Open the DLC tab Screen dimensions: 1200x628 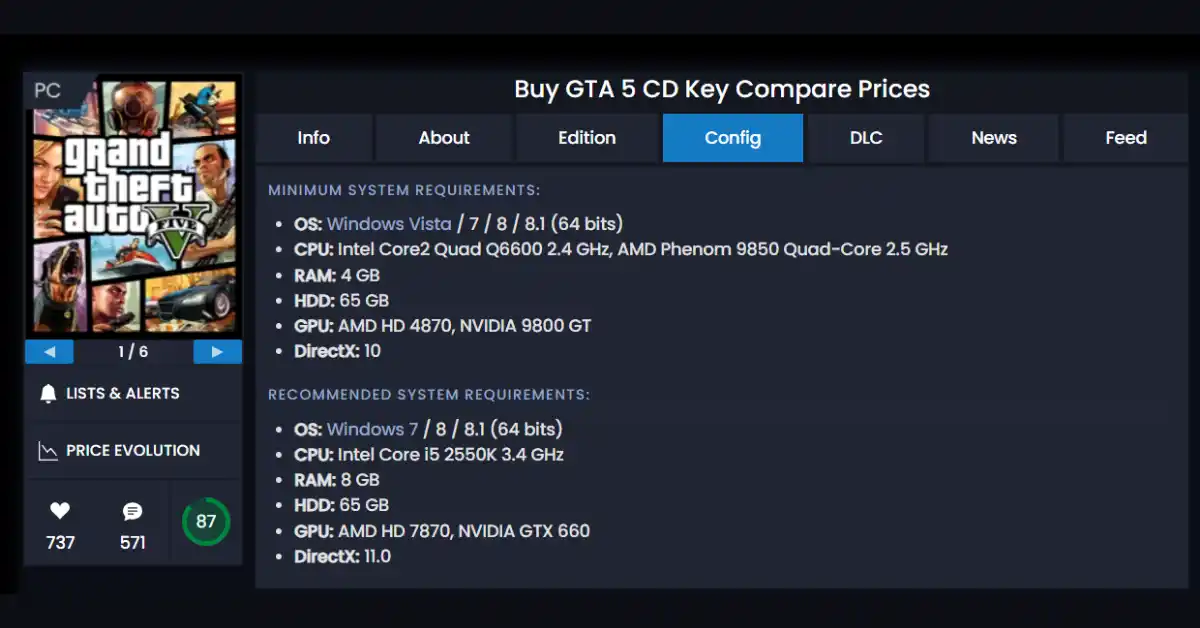(866, 138)
